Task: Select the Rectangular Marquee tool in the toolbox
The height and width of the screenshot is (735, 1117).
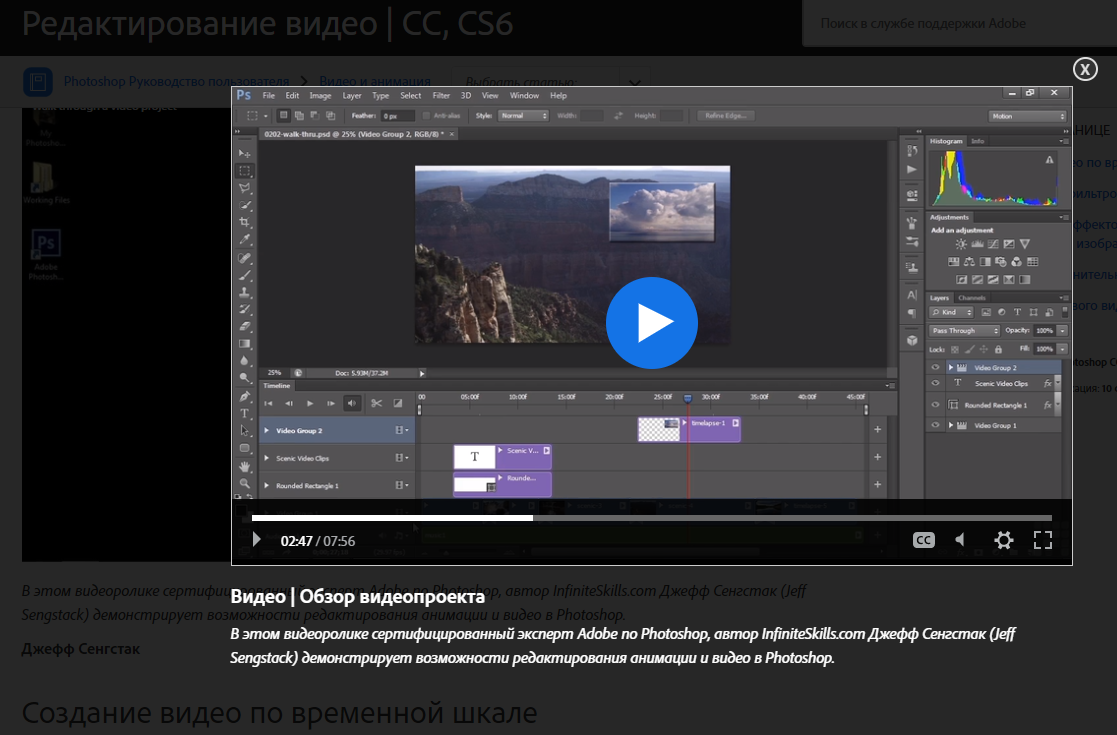Action: [x=244, y=170]
